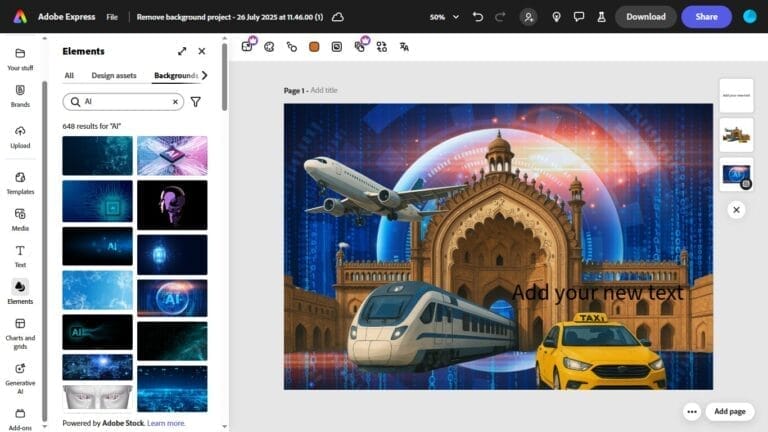This screenshot has height=432, width=768.
Task: Open the 50% zoom level dropdown
Action: pos(444,17)
